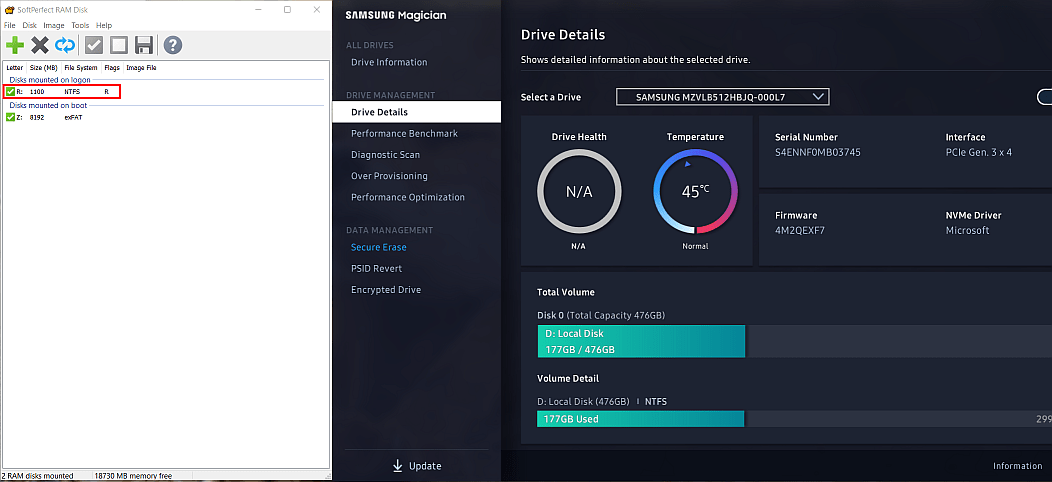The height and width of the screenshot is (482, 1052).
Task: Select the NTFS file system cell
Action: point(72,91)
